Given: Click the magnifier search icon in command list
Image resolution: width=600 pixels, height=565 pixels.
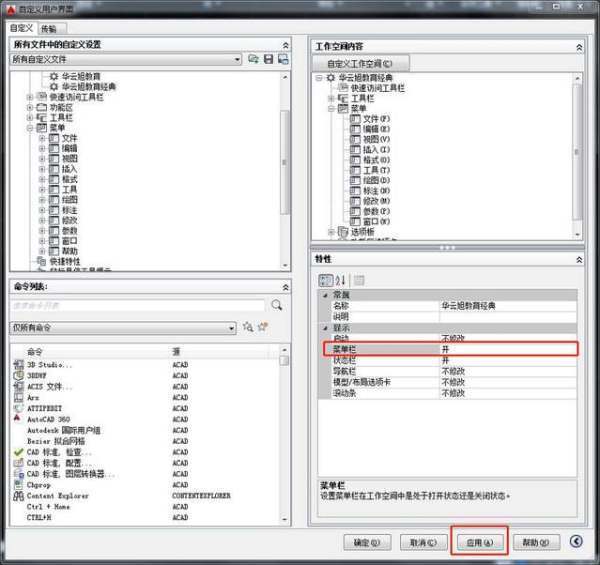Looking at the screenshot, I should coord(277,305).
